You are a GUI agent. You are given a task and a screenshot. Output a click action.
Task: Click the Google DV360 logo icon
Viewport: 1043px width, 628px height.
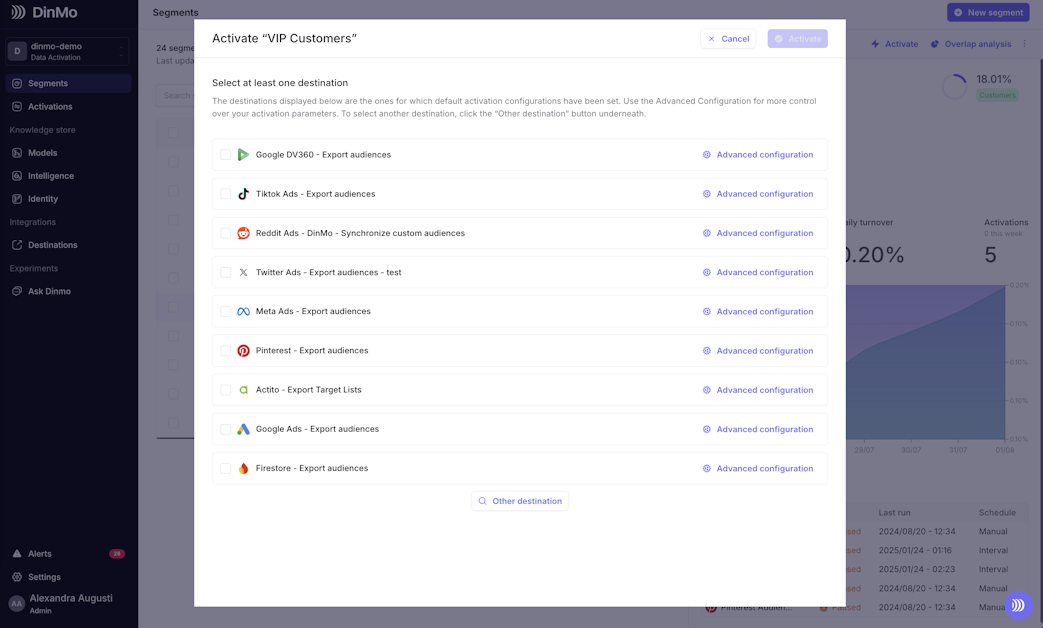point(243,154)
